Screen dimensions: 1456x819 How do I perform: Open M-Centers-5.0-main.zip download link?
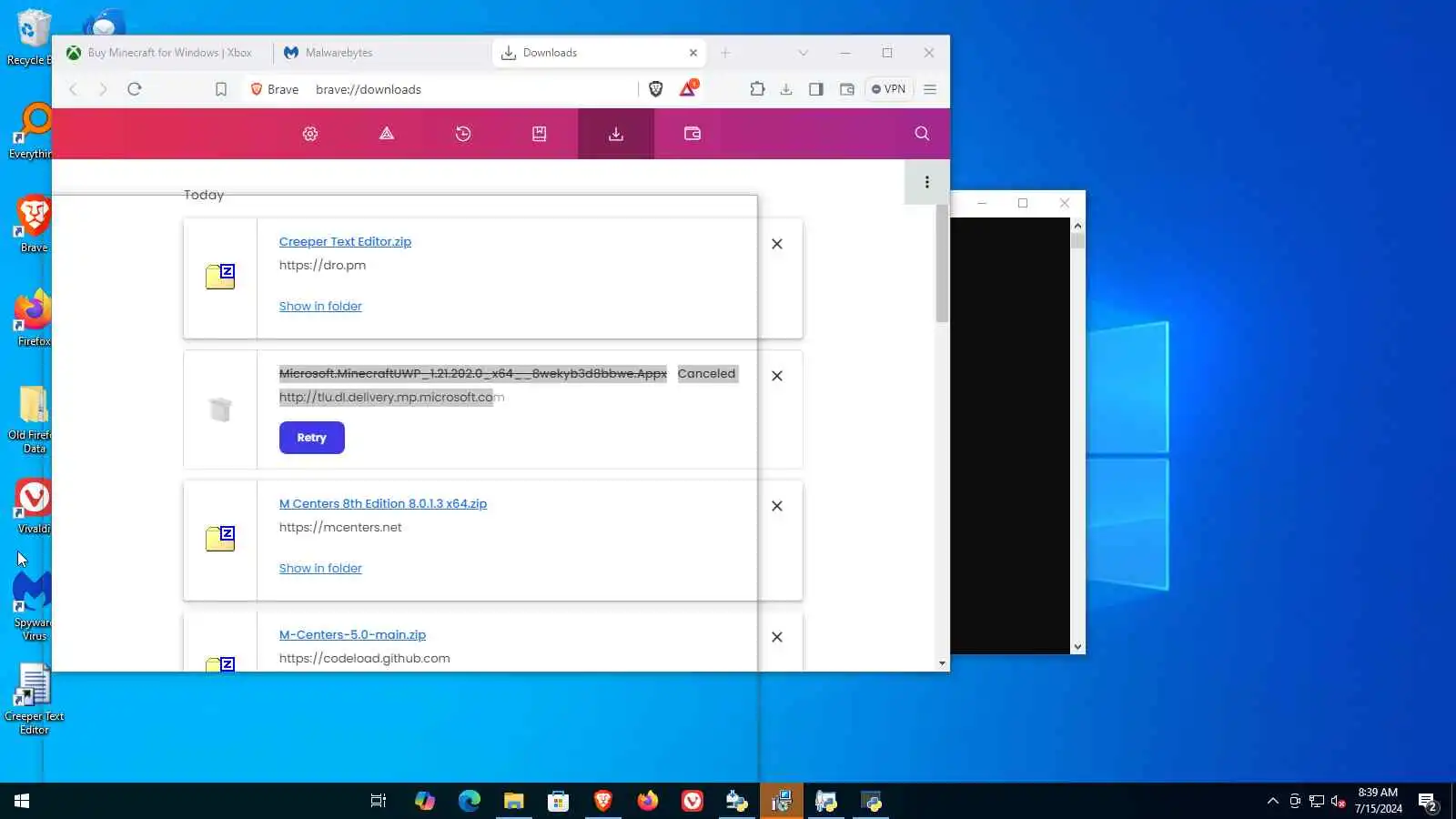(352, 635)
